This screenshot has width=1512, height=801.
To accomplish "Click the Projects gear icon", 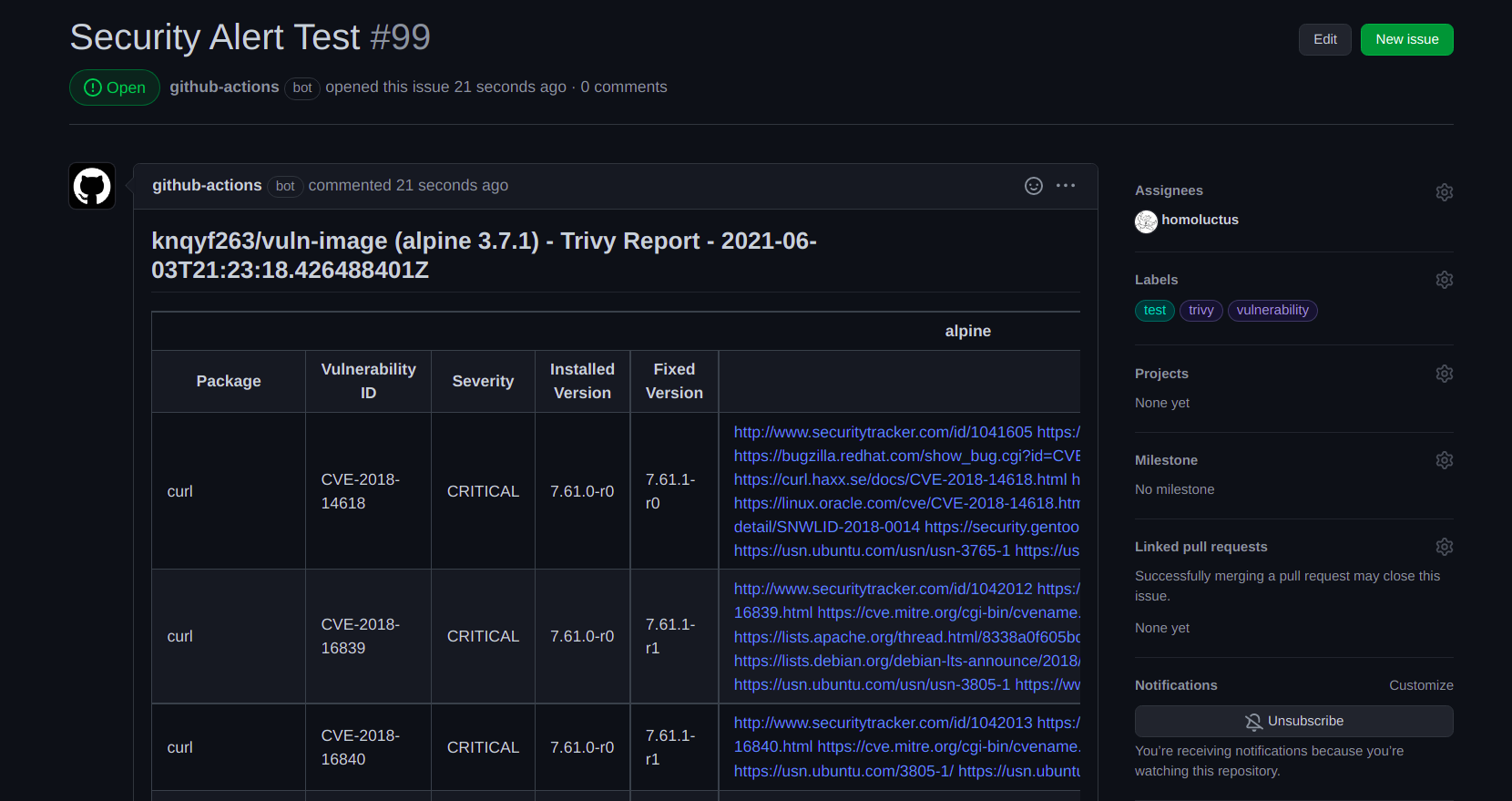I will [x=1445, y=374].
